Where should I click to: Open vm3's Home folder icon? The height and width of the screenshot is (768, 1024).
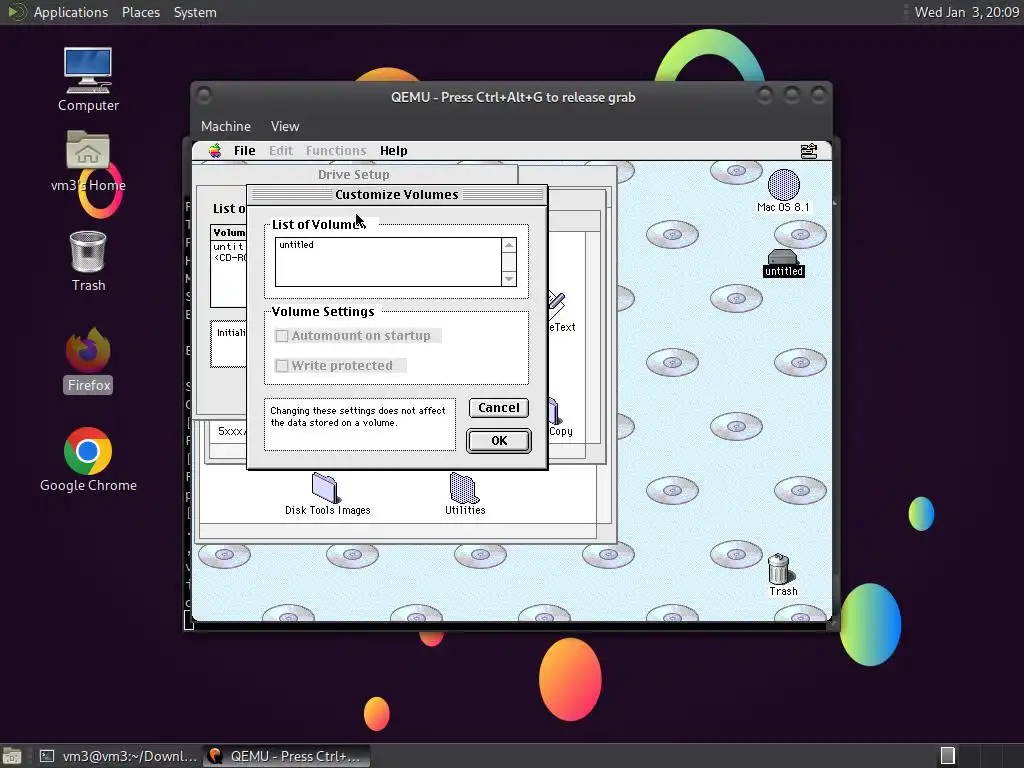88,150
